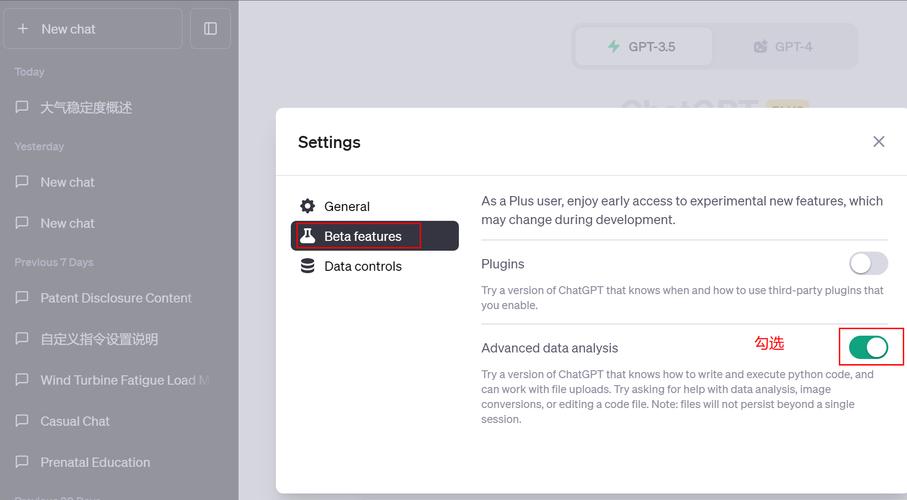Click the sparkle icon on GPT-4
907x500 pixels.
click(x=760, y=47)
